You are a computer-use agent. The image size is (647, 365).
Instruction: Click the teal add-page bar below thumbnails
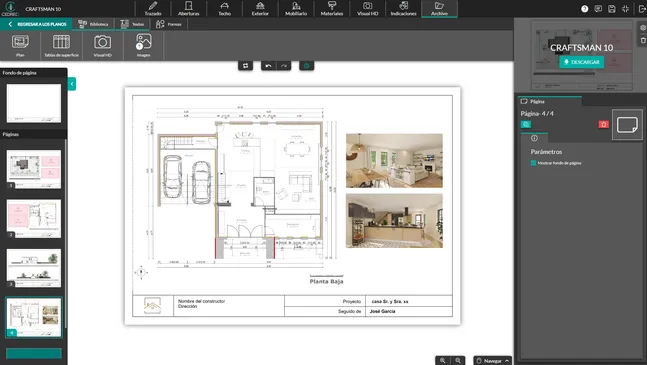[x=34, y=353]
